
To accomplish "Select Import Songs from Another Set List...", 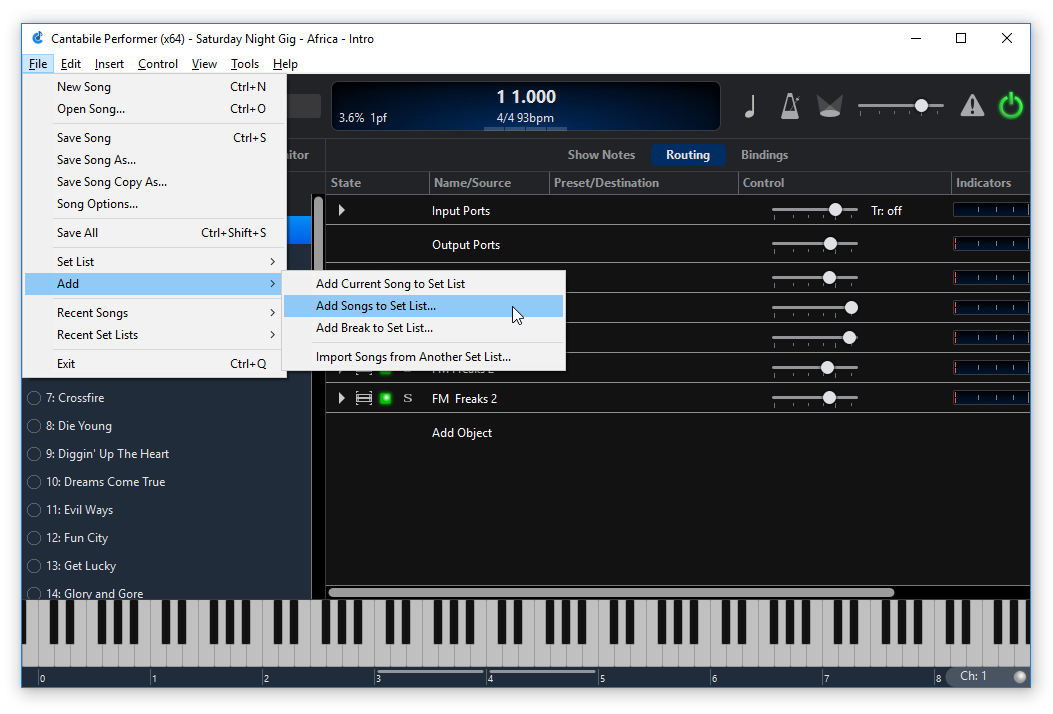I will pyautogui.click(x=424, y=357).
